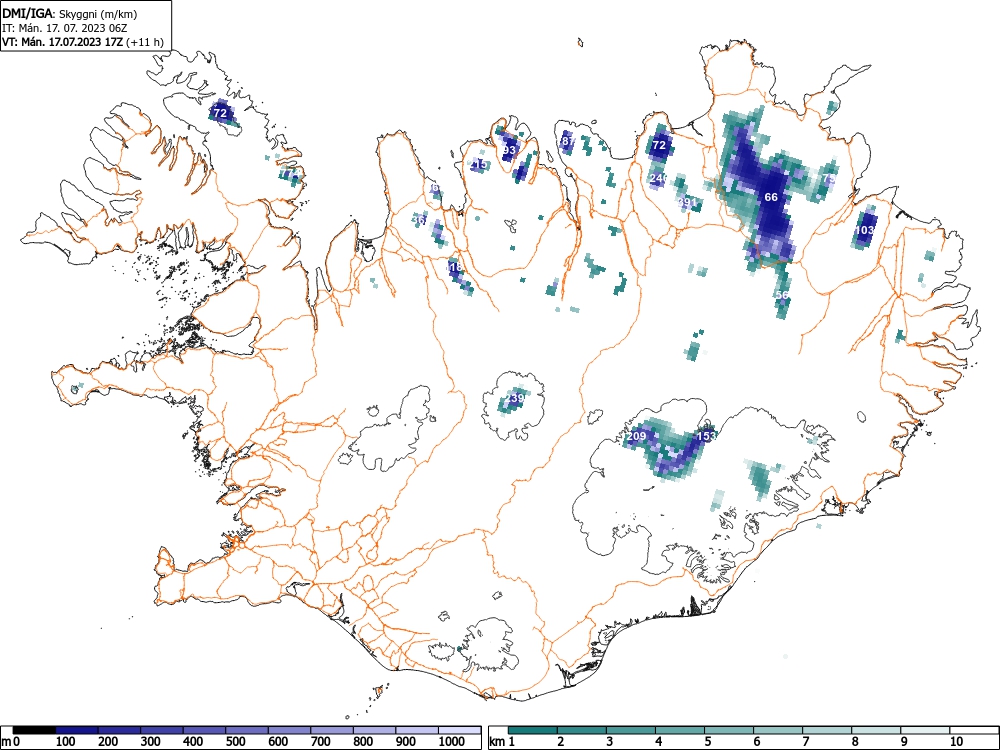Image resolution: width=1000 pixels, height=750 pixels.
Task: Select the '93' visibility value
Action: click(509, 151)
